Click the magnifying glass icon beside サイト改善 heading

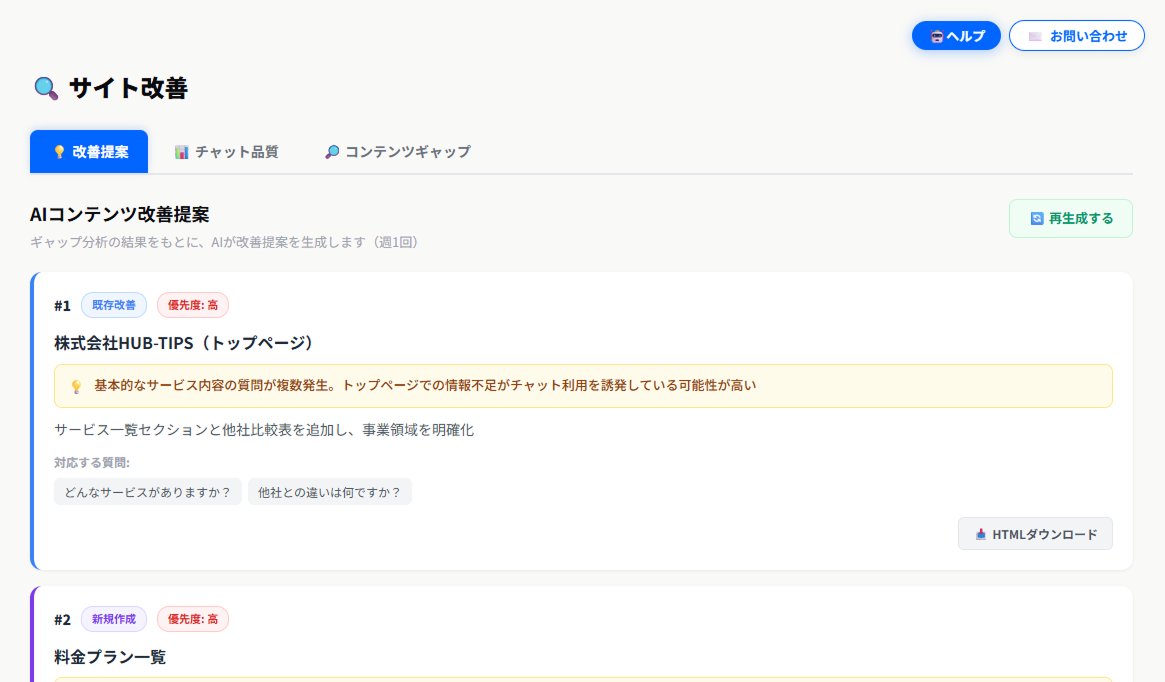43,88
